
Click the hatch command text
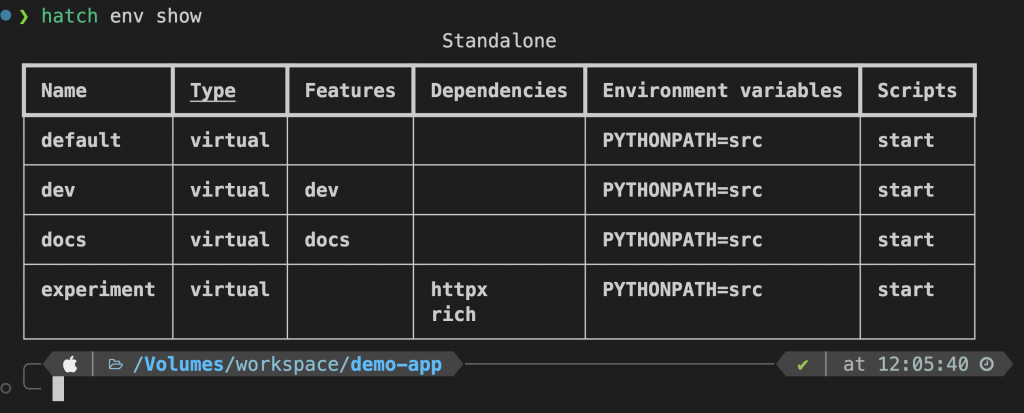tap(70, 17)
